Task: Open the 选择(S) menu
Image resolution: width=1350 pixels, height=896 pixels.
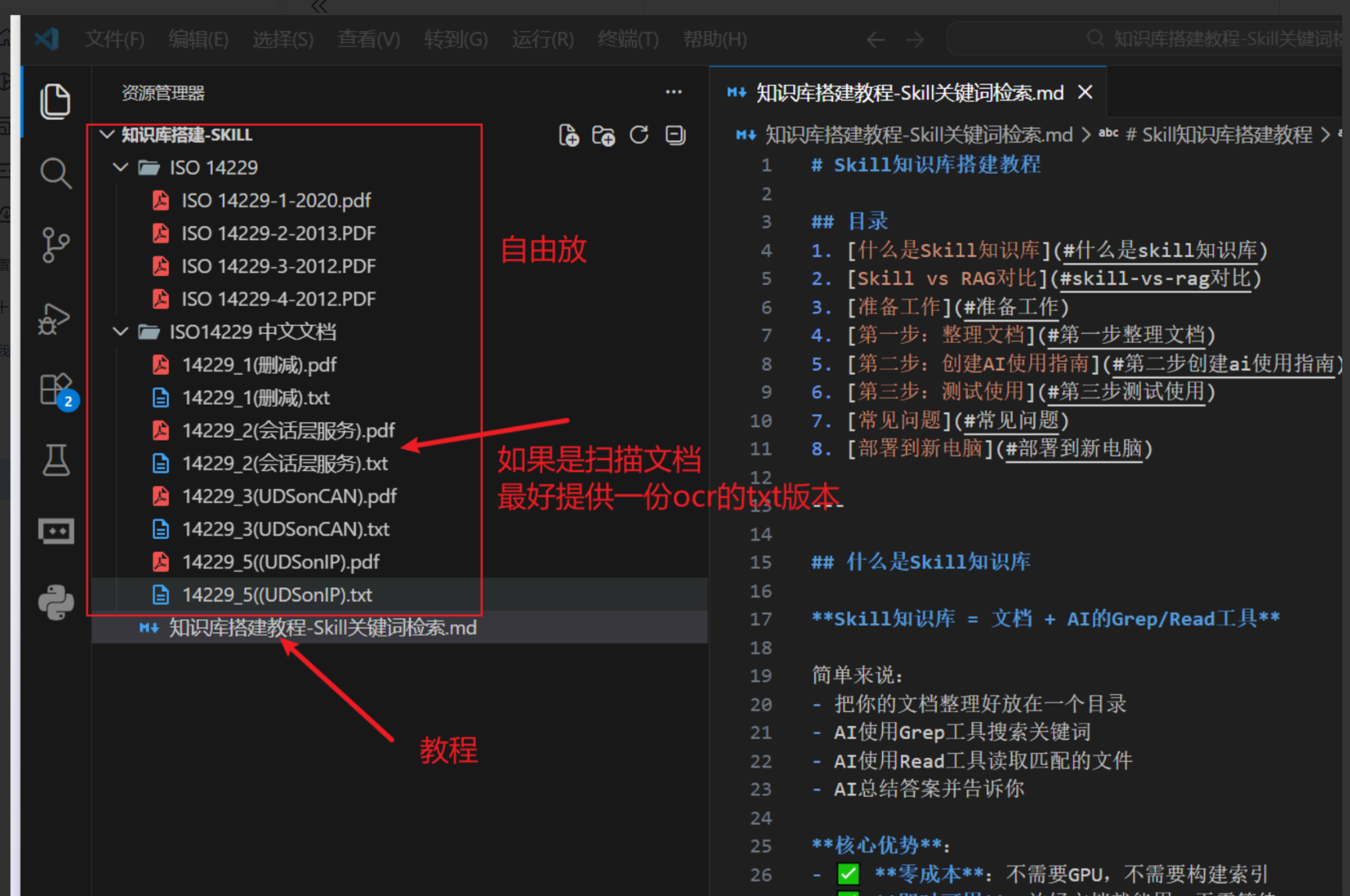Action: pyautogui.click(x=283, y=39)
